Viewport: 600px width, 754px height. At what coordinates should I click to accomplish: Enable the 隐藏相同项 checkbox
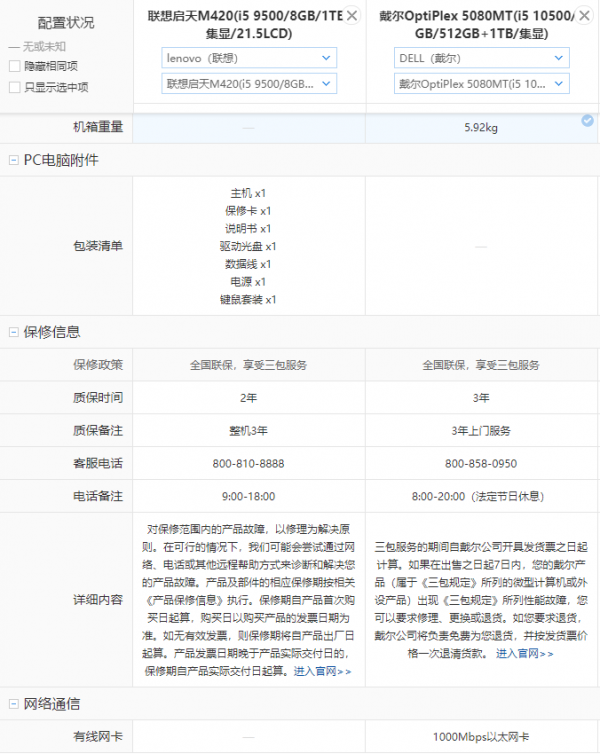14,66
